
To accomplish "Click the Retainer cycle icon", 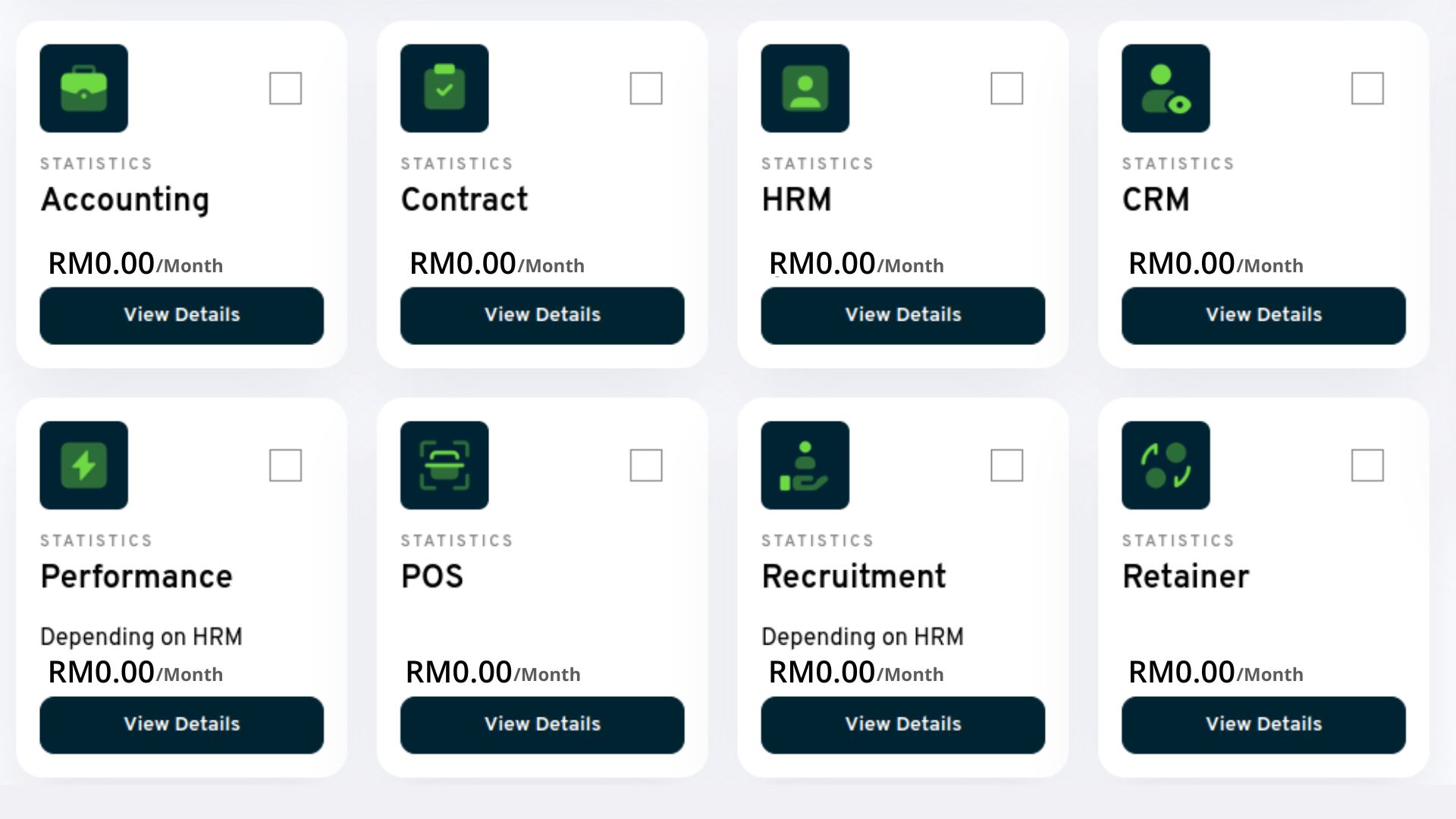I will tap(1166, 465).
